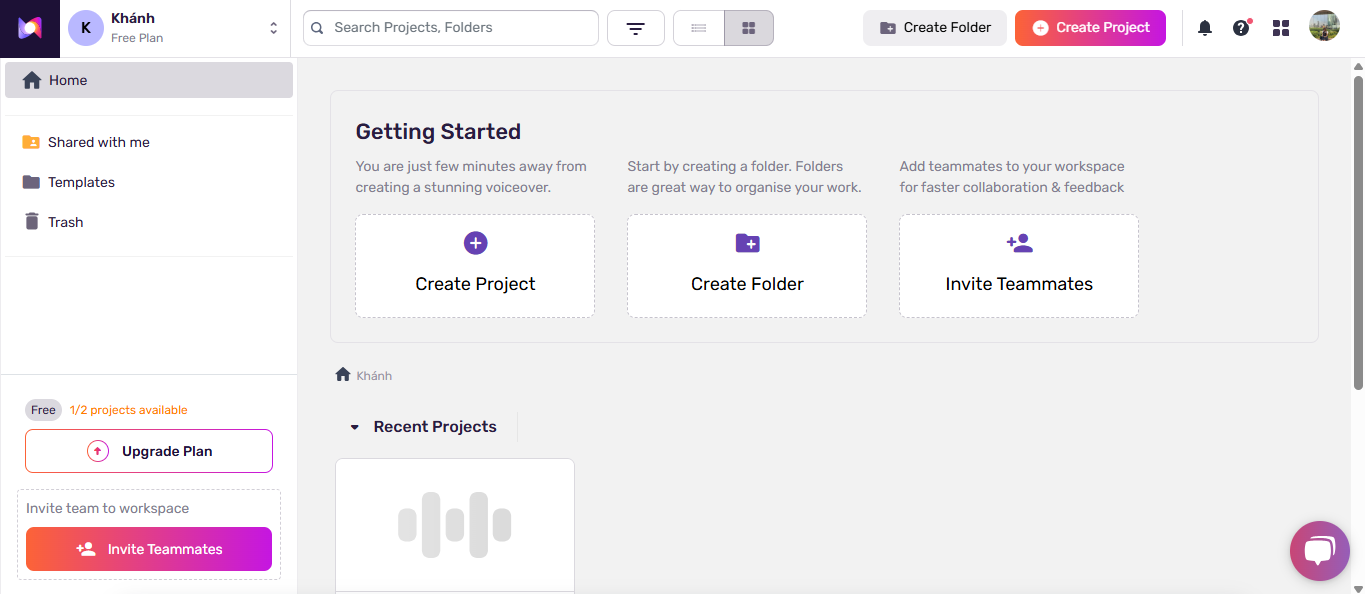Collapse the Recent Projects section

(x=354, y=427)
